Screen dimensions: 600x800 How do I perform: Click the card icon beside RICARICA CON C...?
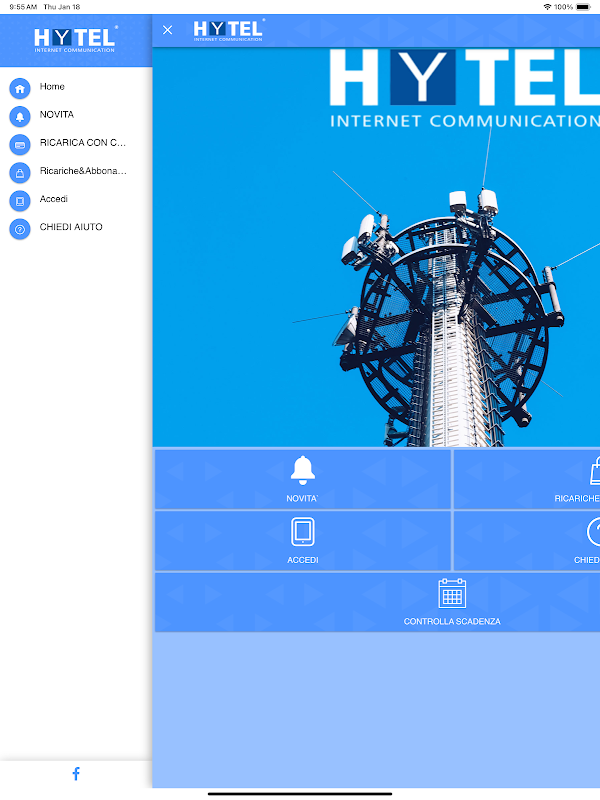[20, 145]
